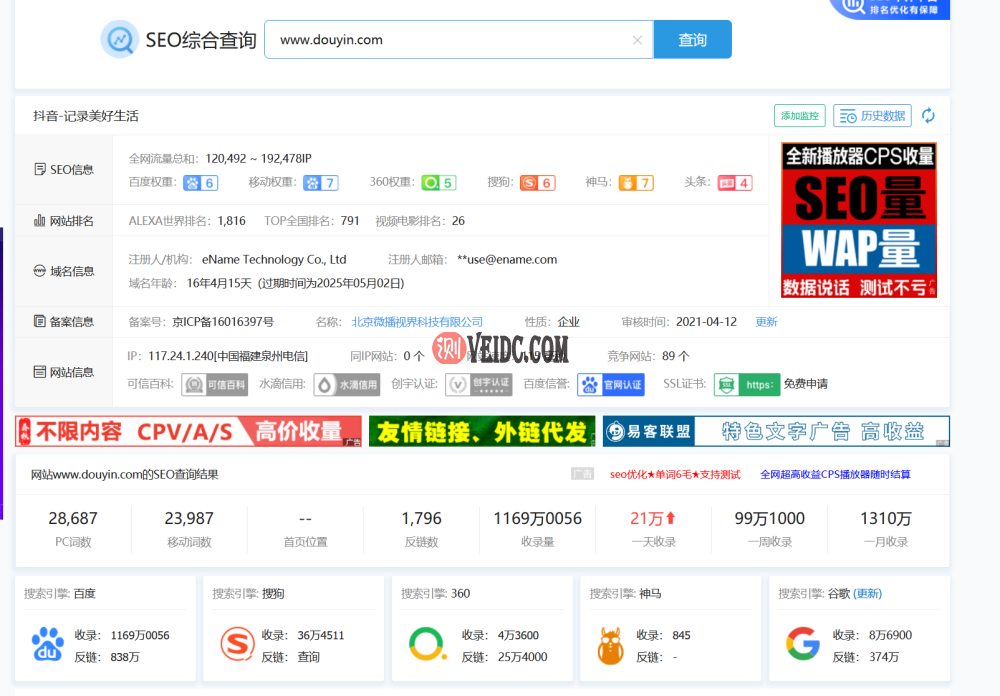Click the 官网认证 certification badge
Viewport: 1000px width, 696px height.
(611, 384)
